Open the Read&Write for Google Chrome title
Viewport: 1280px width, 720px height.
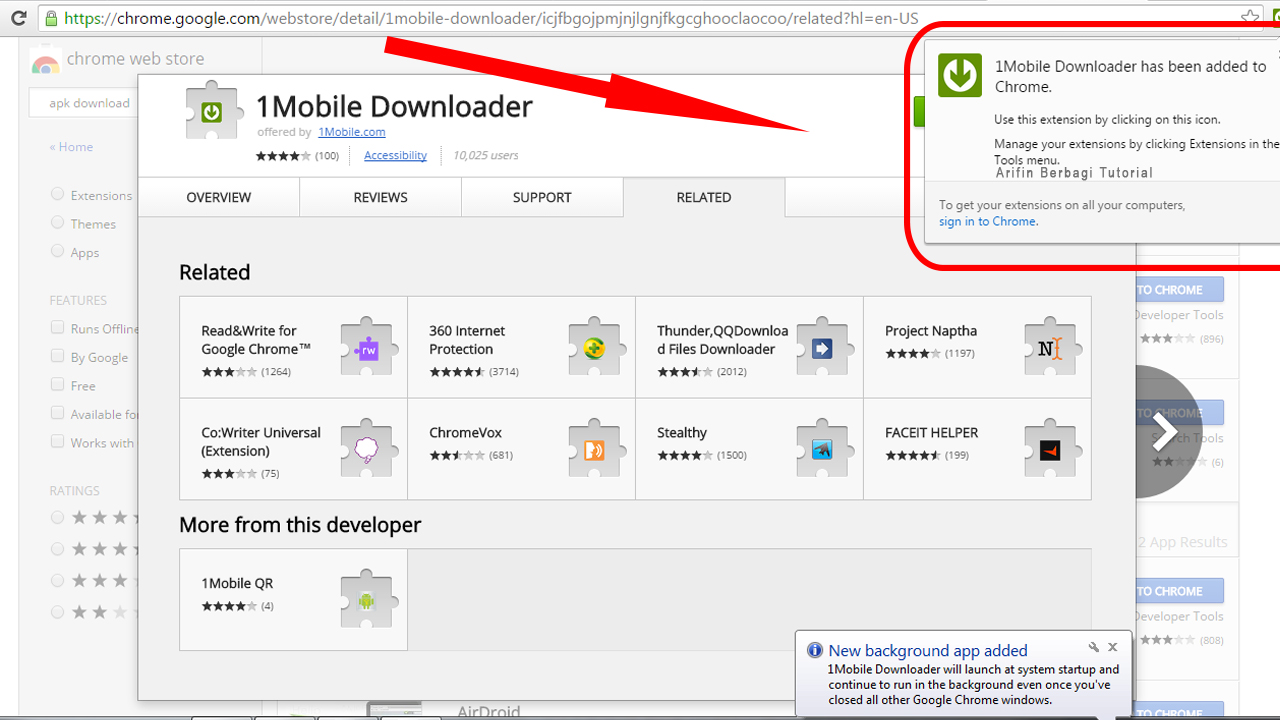(256, 340)
